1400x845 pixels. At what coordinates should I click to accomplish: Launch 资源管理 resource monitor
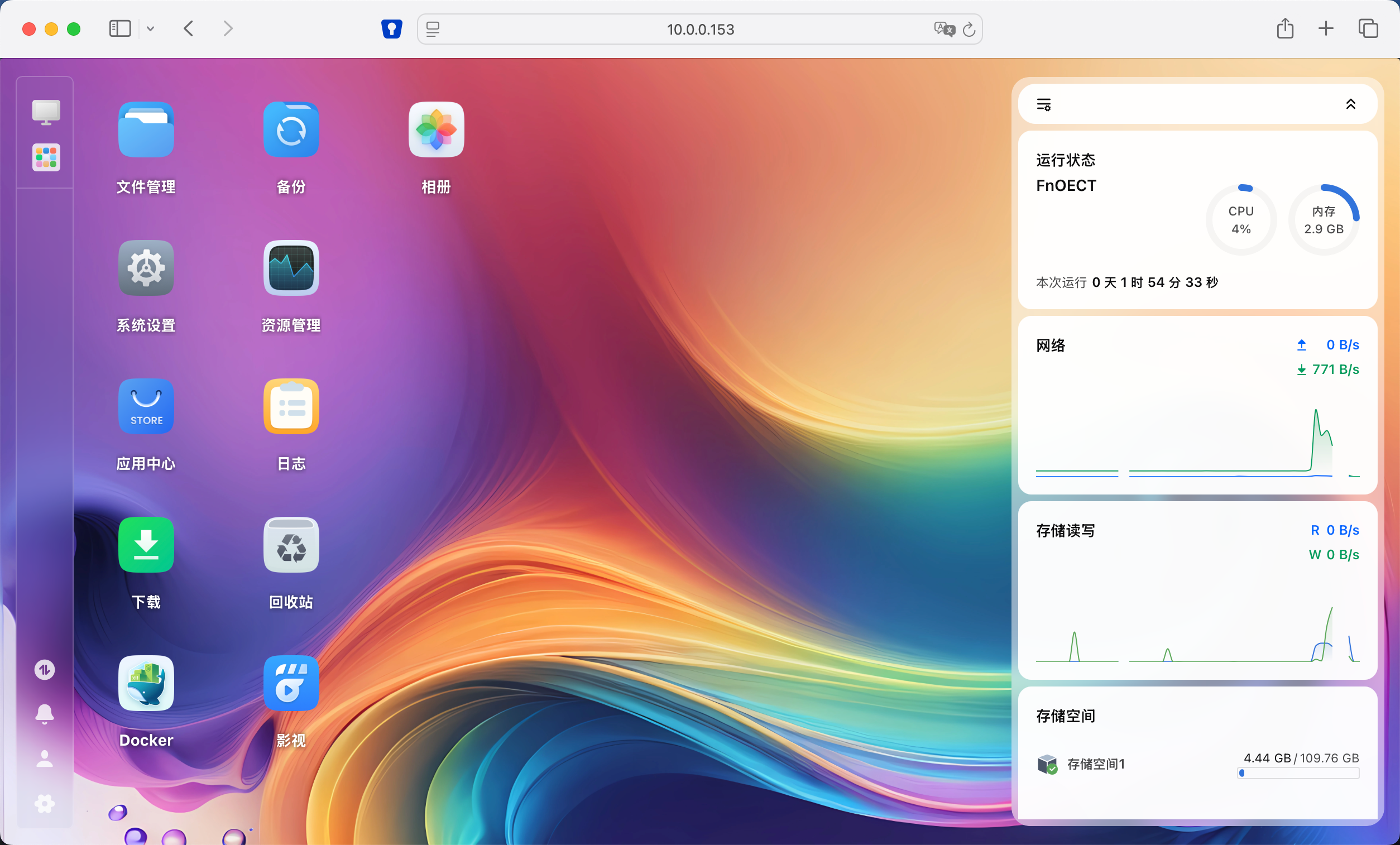(291, 268)
